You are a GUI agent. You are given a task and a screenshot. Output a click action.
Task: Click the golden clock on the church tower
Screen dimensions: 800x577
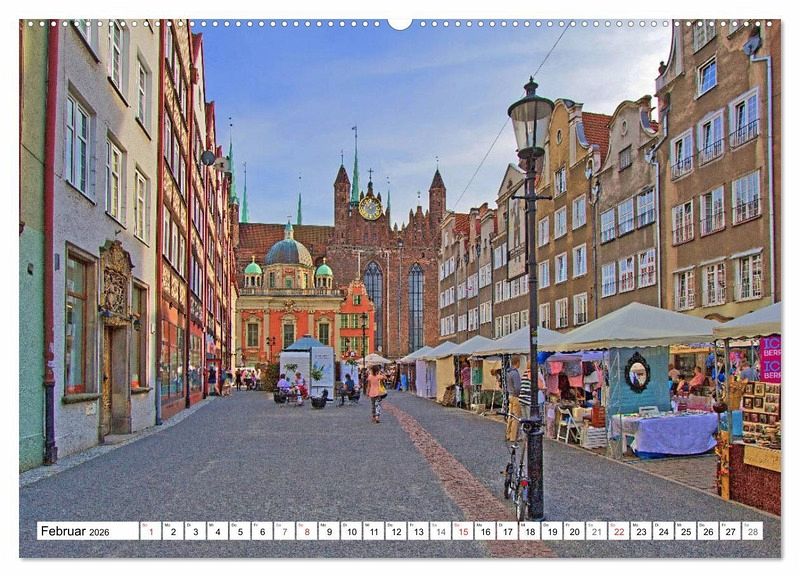(370, 208)
